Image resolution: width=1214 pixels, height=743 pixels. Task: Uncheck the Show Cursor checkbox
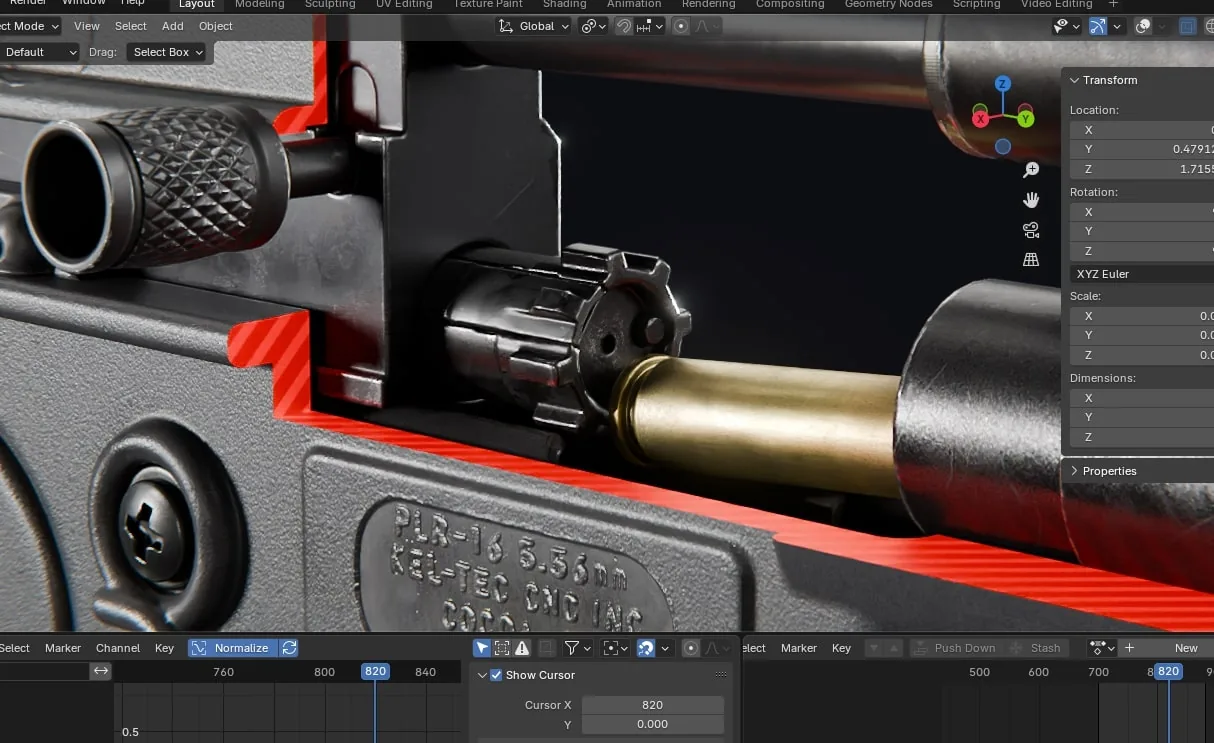click(496, 675)
